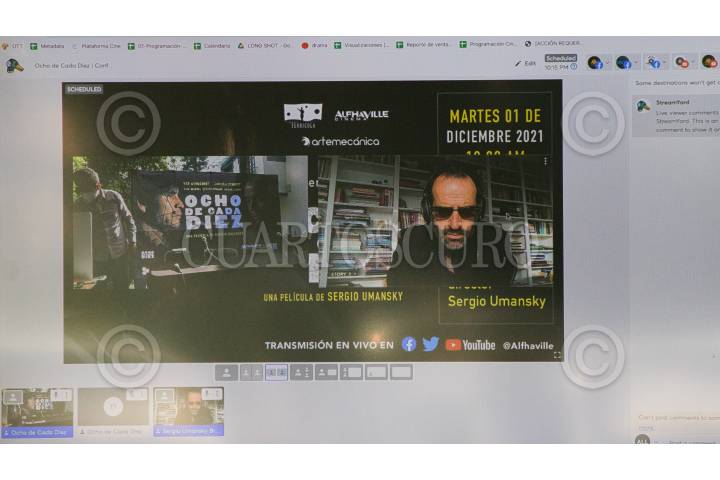Image resolution: width=720 pixels, height=480 pixels.
Task: Click the fullscreen icon on stage preview
Action: coord(557,355)
